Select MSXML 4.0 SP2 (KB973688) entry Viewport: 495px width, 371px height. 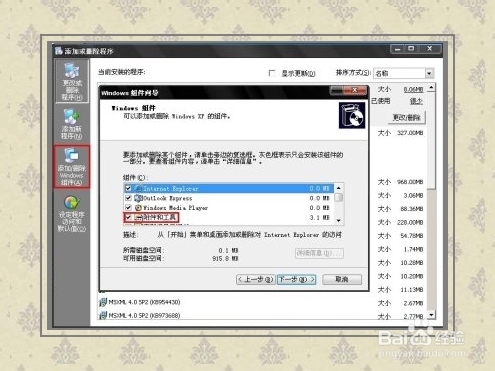144,315
